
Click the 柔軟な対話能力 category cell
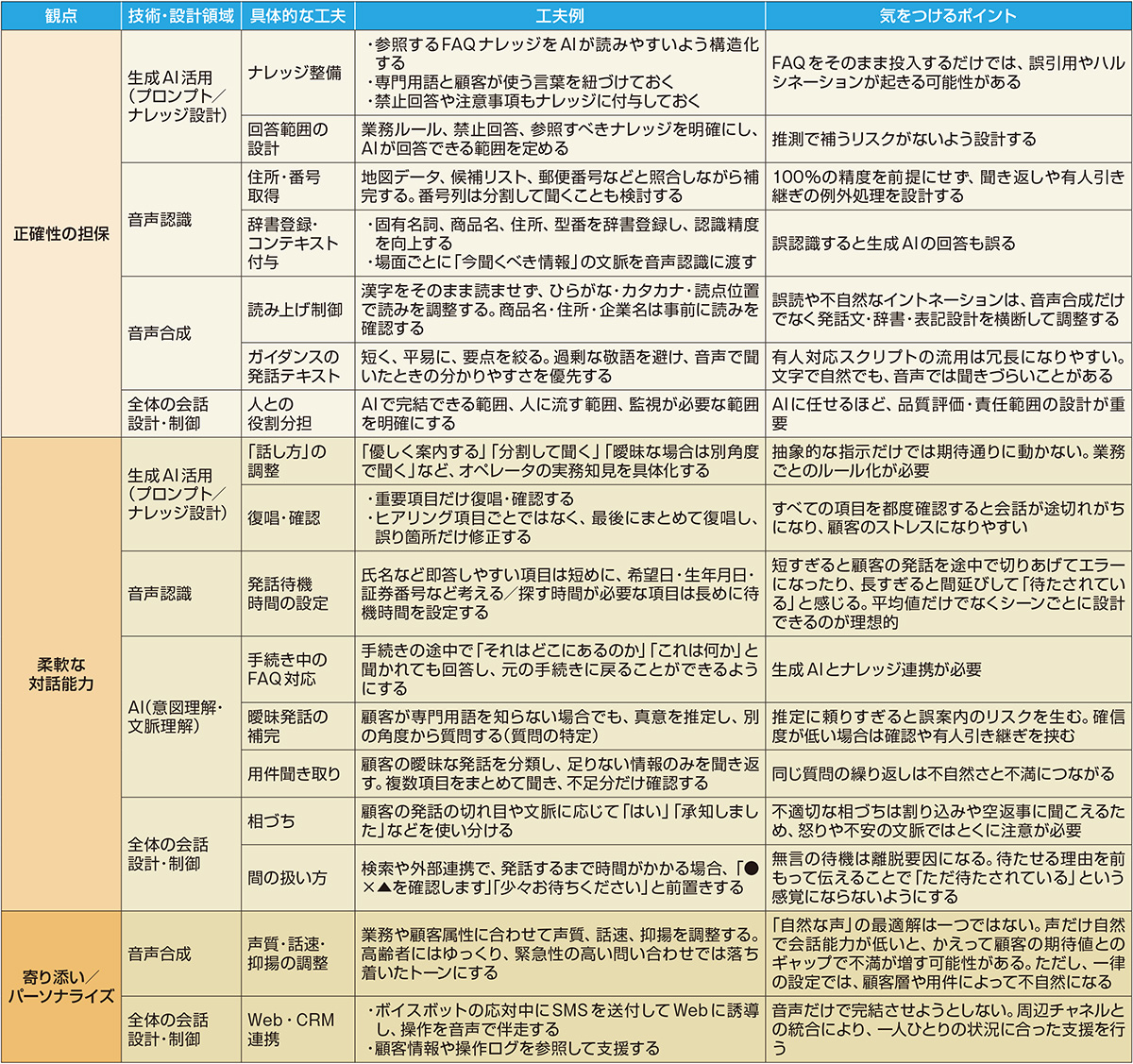pos(61,674)
